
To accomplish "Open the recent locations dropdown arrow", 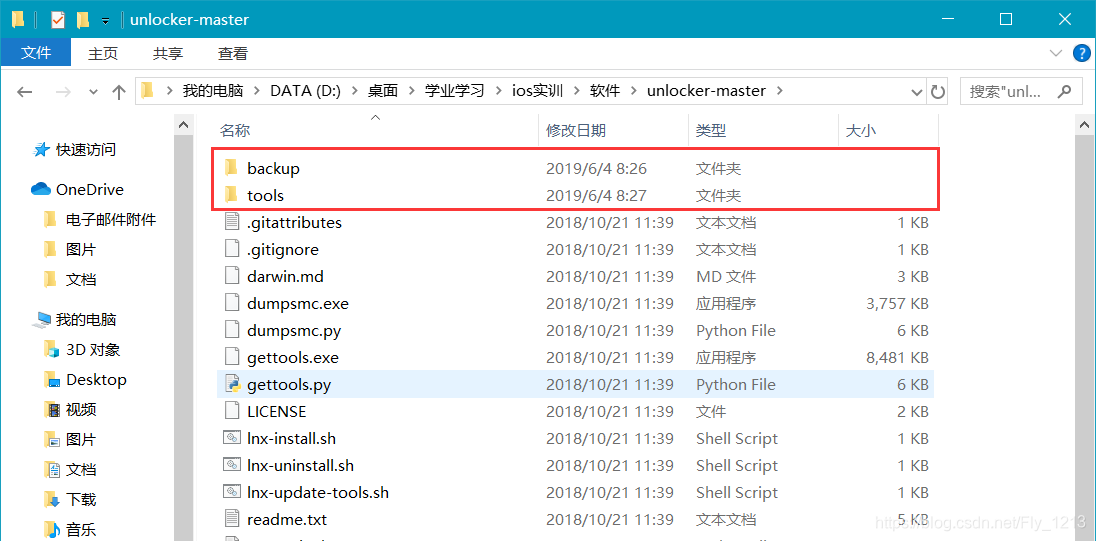I will click(x=94, y=92).
